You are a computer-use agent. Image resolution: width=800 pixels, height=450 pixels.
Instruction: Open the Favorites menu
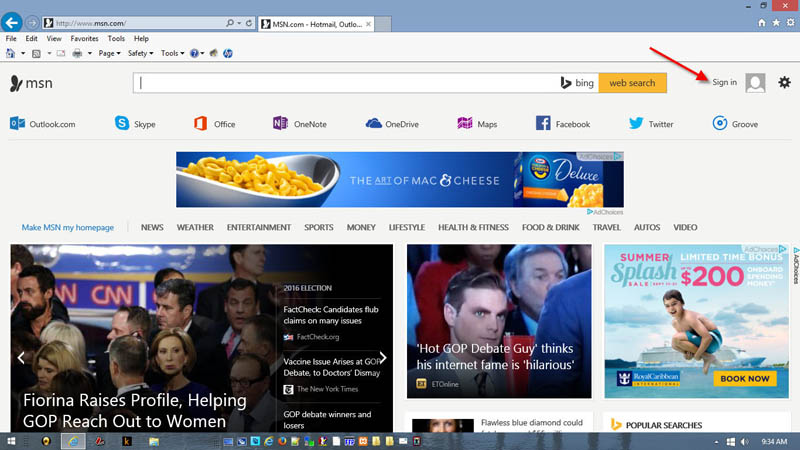click(84, 39)
